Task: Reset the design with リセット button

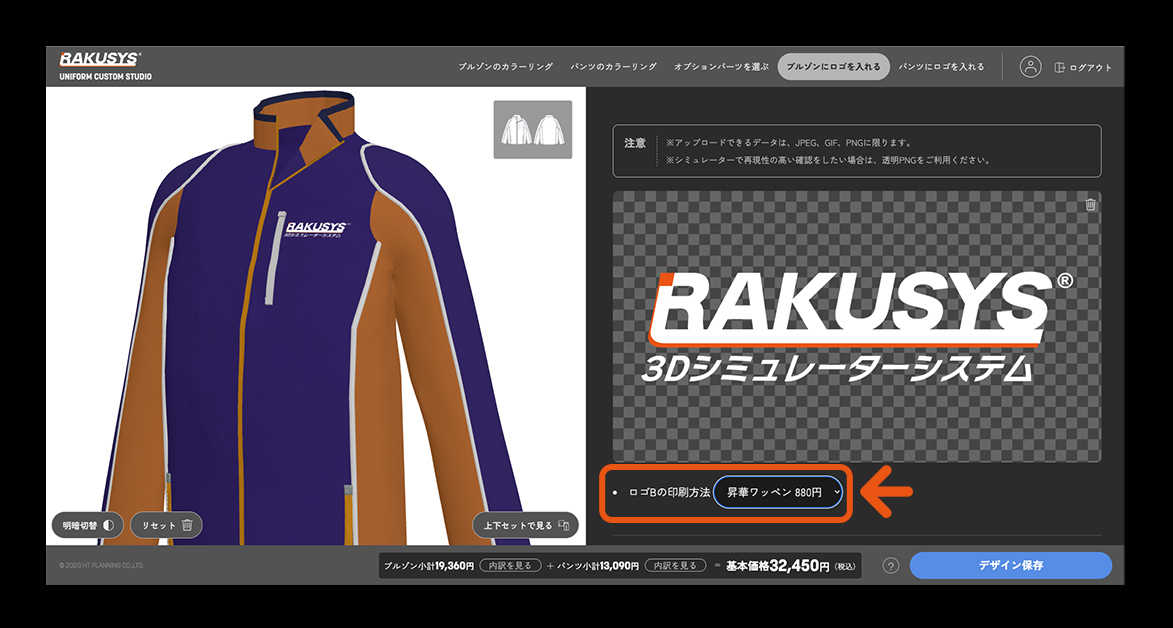Action: tap(166, 525)
